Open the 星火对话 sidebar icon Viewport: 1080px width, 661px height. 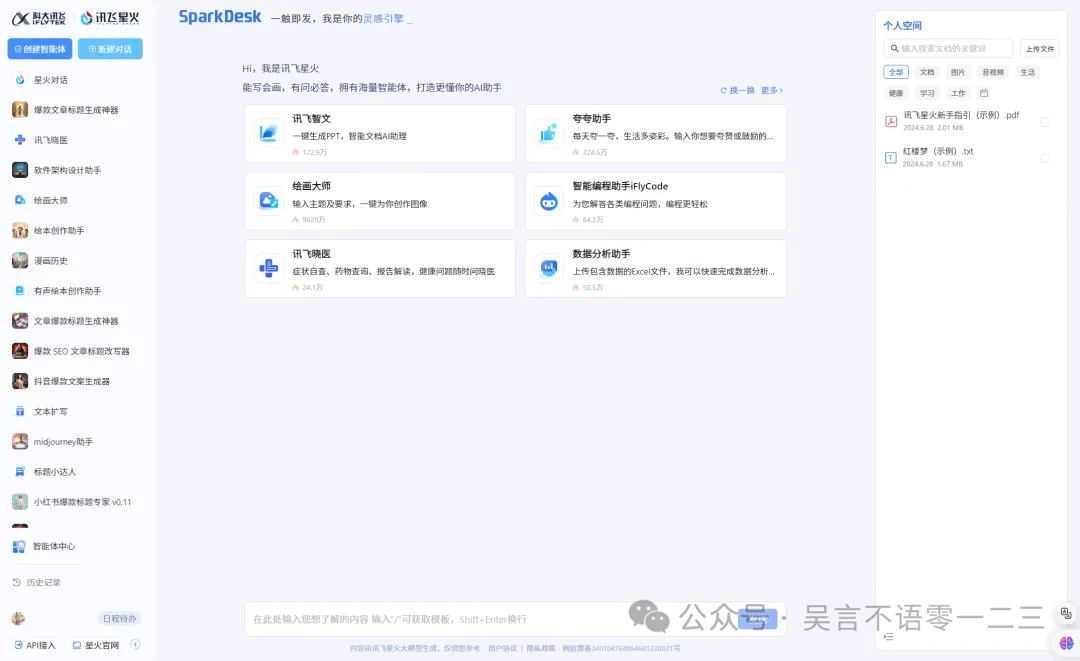pyautogui.click(x=20, y=80)
